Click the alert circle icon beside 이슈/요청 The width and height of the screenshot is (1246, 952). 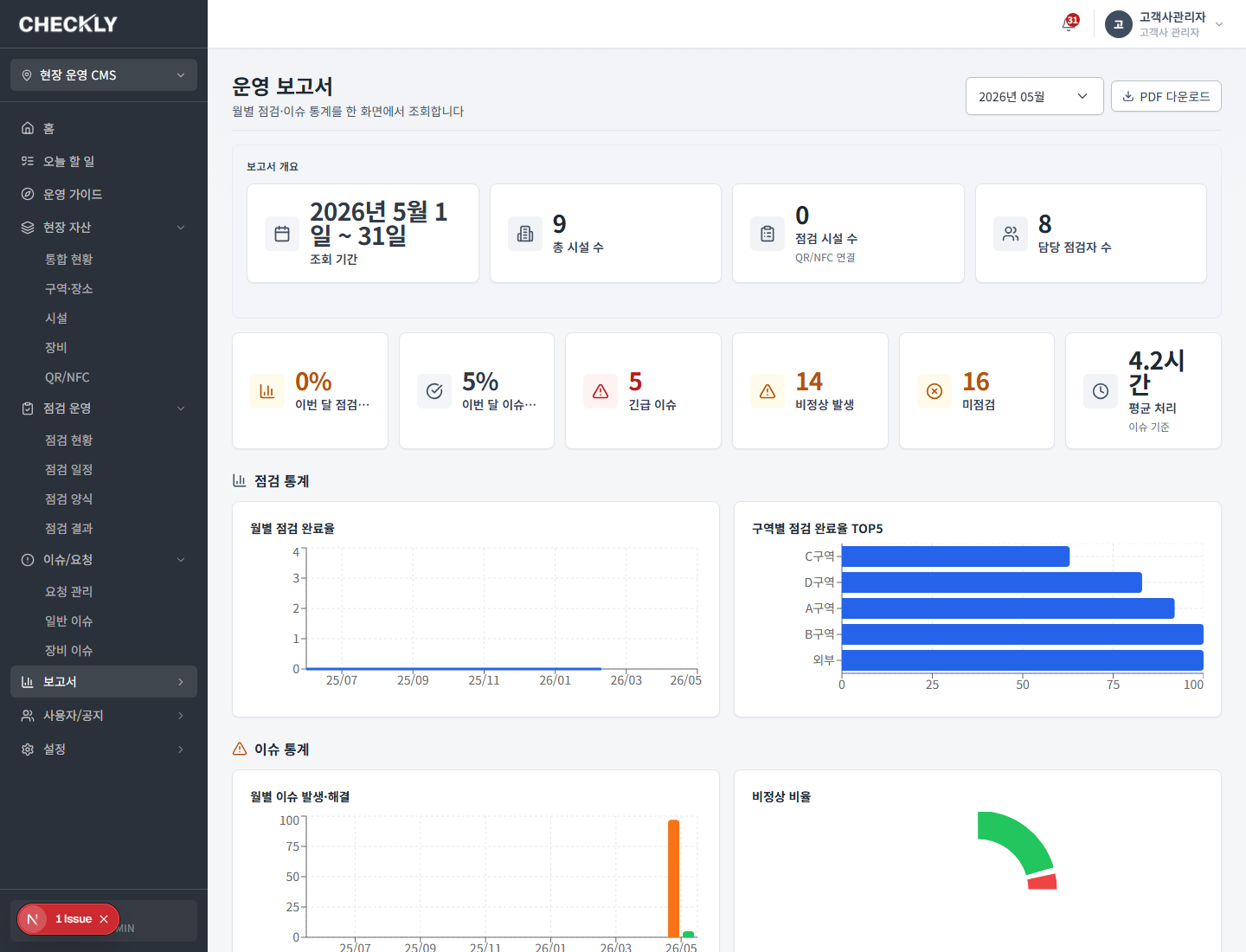click(28, 560)
